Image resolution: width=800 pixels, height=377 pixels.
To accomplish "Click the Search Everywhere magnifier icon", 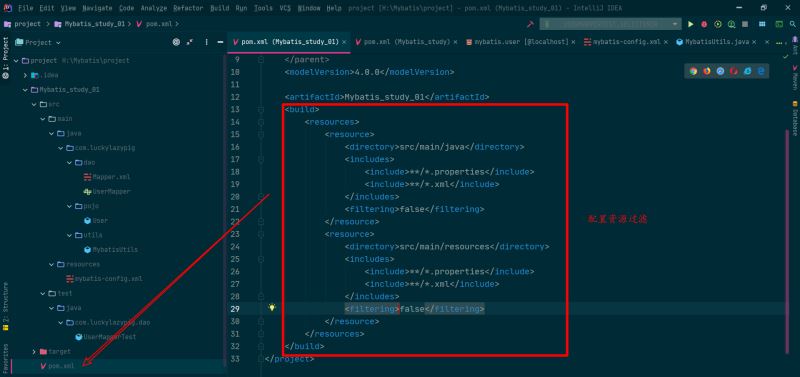I will (792, 24).
